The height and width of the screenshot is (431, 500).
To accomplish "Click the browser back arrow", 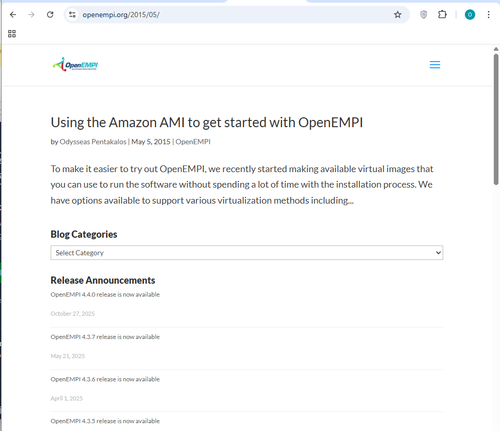I will (13, 15).
